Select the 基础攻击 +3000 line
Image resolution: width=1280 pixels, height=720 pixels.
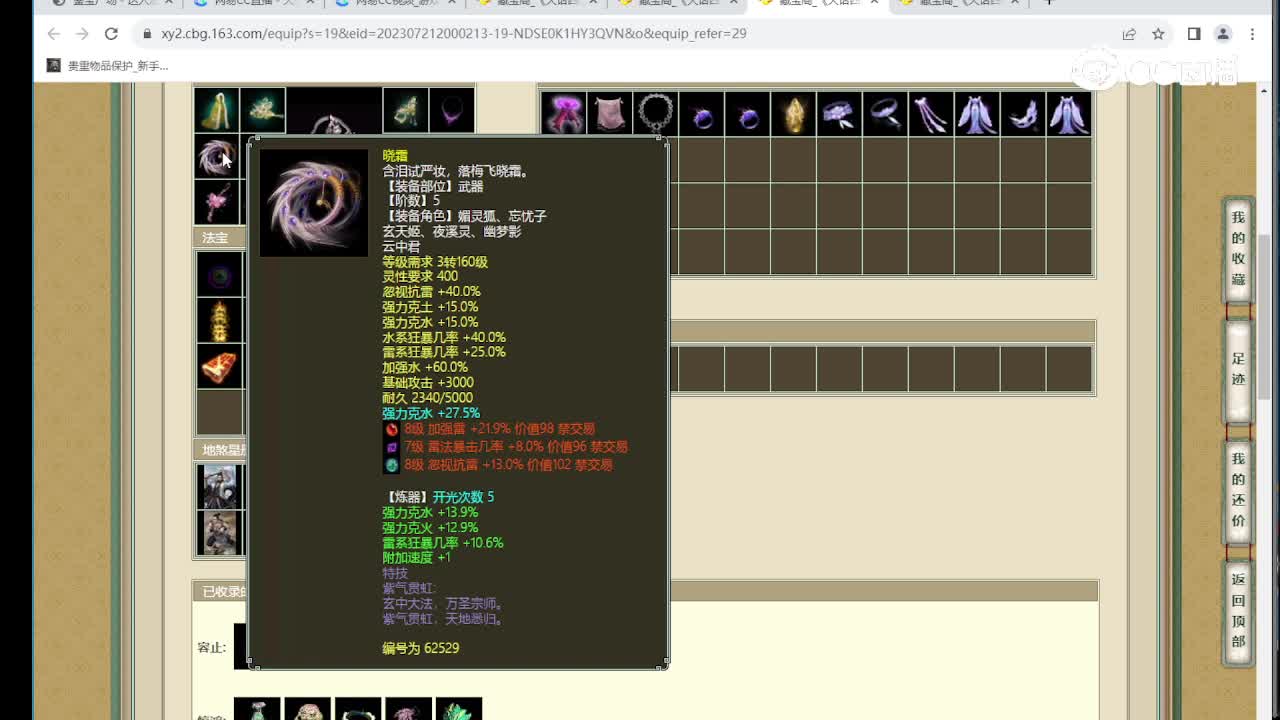[x=428, y=383]
